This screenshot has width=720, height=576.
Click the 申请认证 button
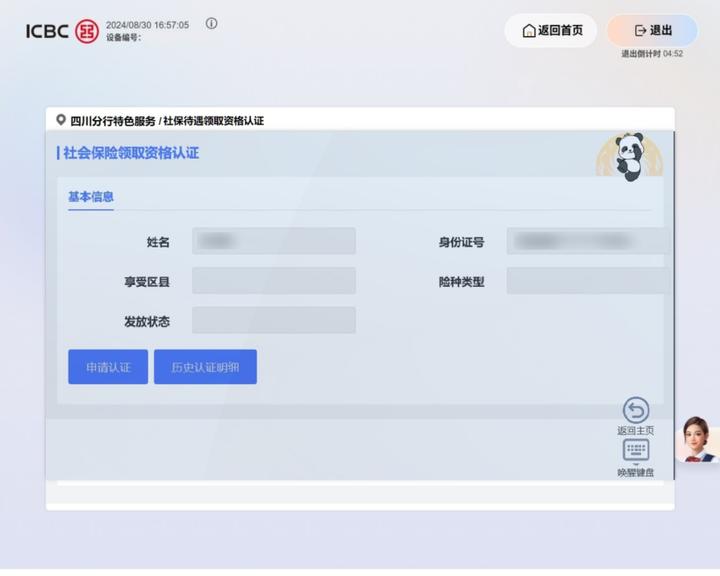point(108,367)
